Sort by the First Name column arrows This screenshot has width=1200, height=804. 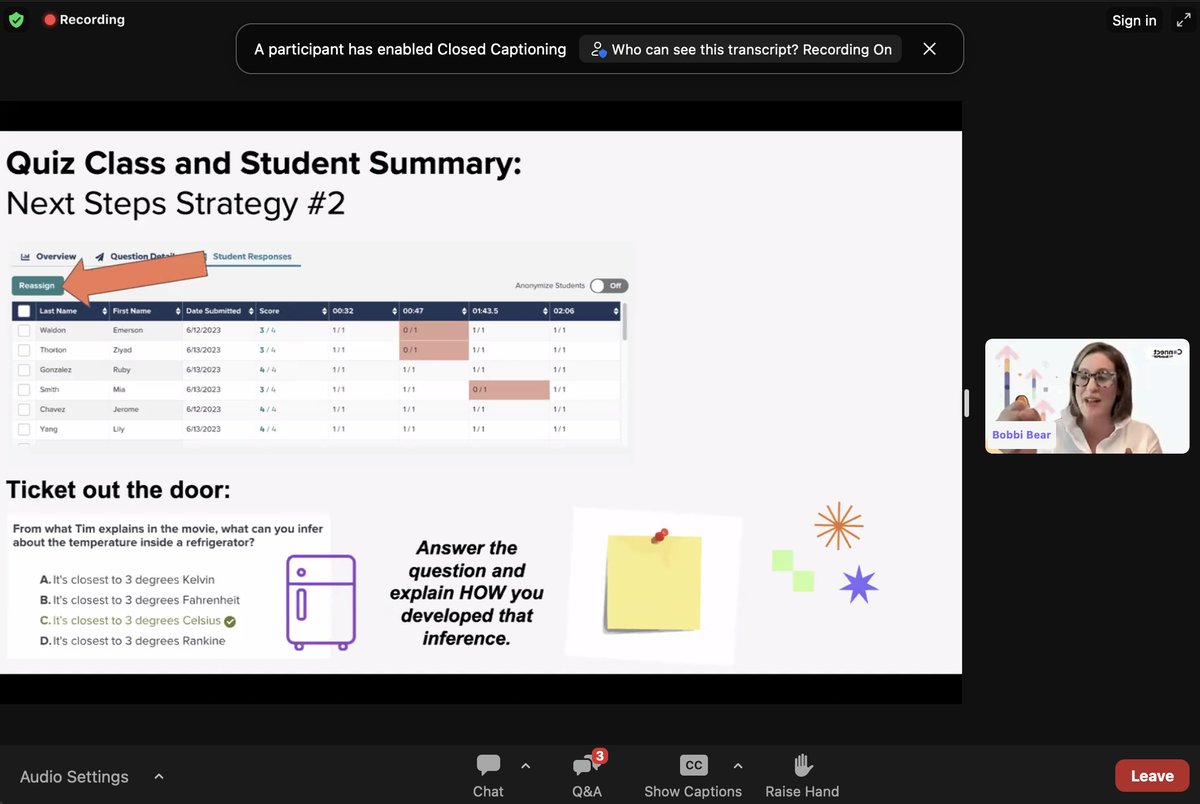coord(177,311)
